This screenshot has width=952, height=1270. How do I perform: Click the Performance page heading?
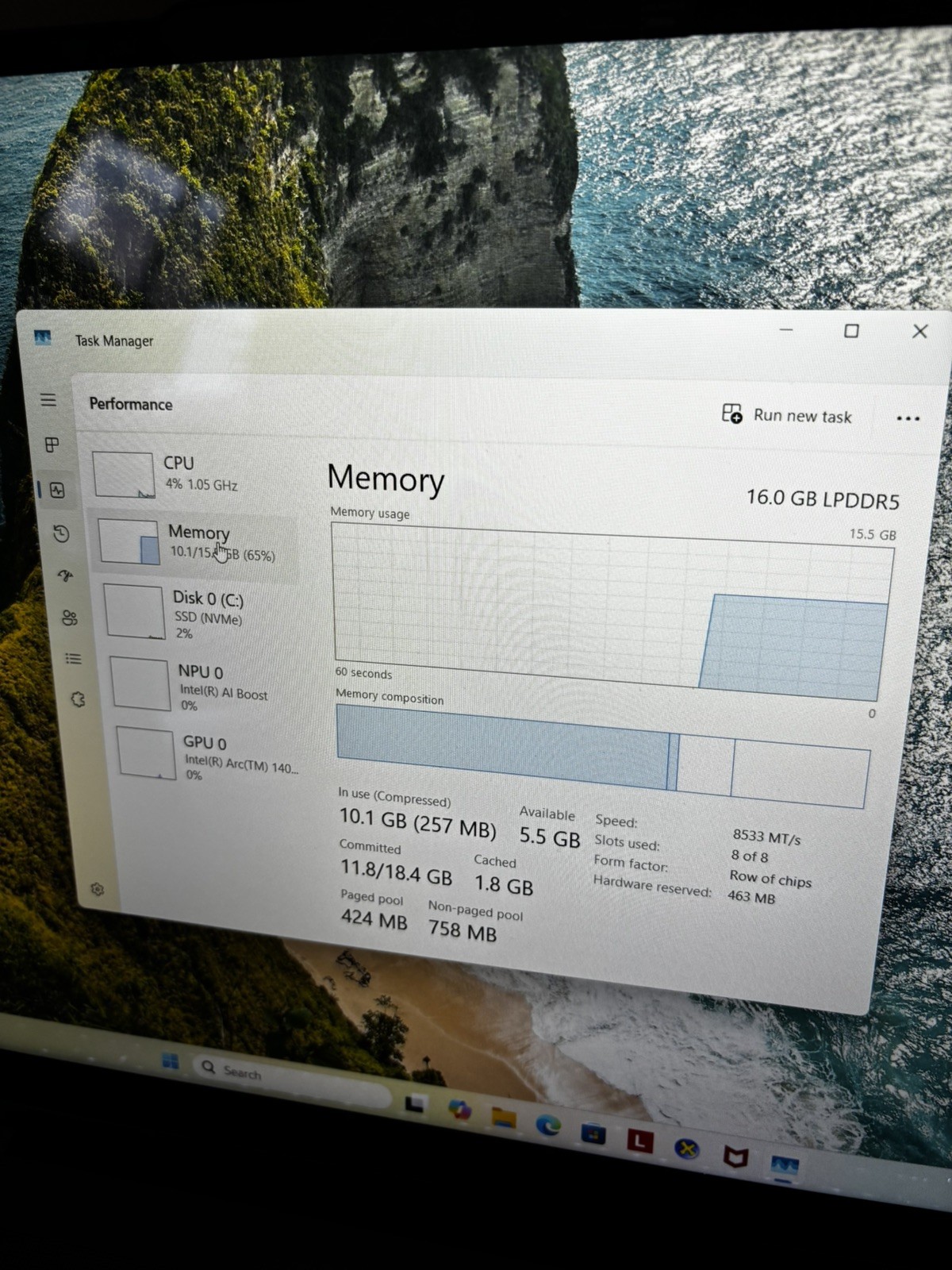pos(131,404)
